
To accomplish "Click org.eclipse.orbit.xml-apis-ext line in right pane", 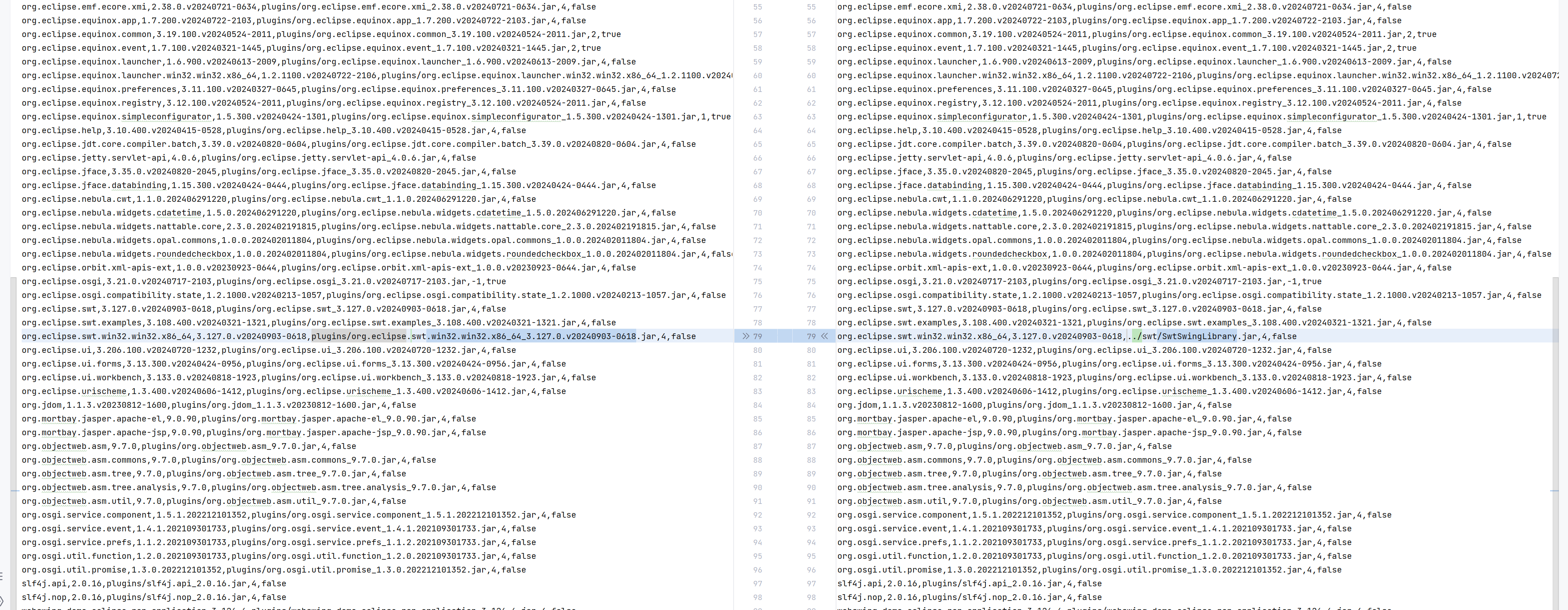I will pos(1144,268).
